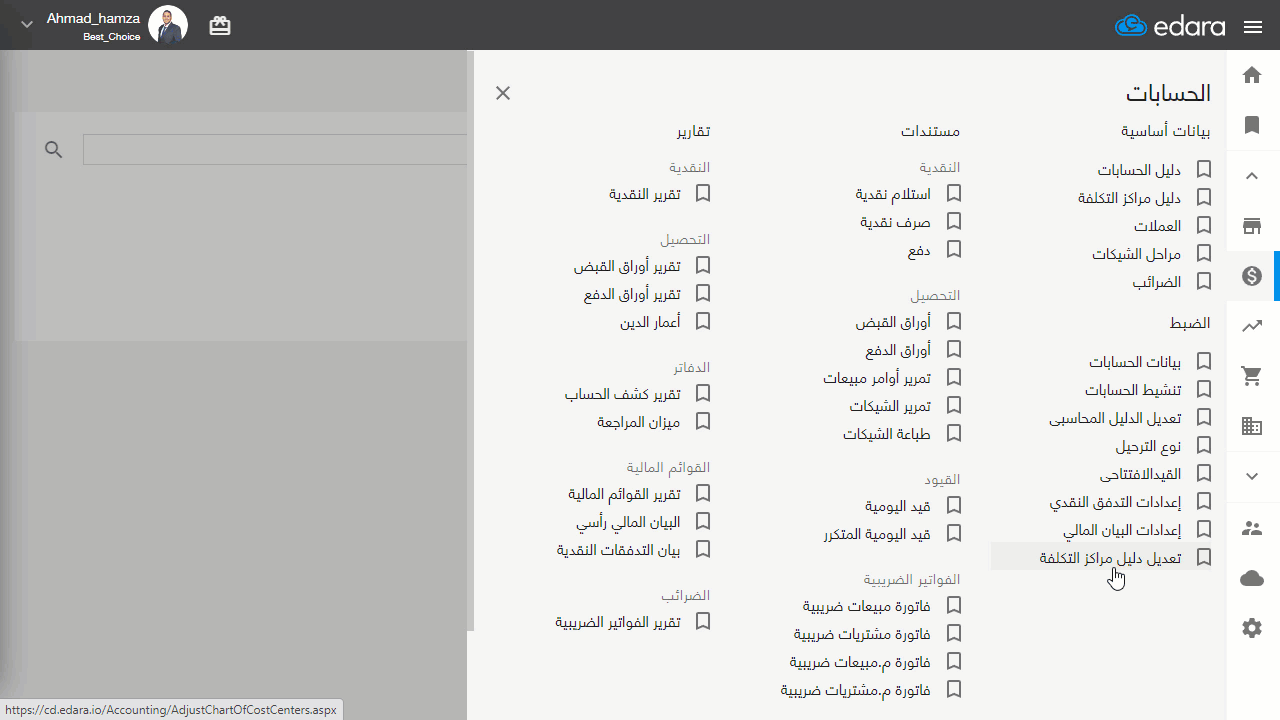
Task: Go to the Home sidebar icon
Action: (x=1252, y=75)
